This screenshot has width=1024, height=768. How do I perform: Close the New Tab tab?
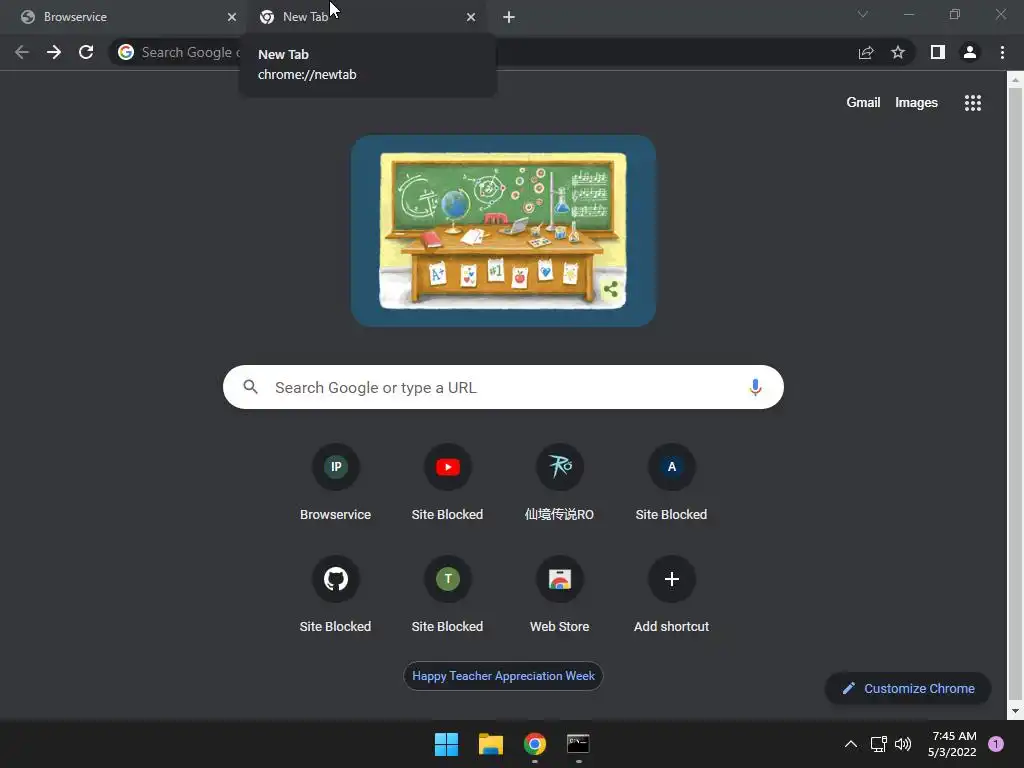[x=471, y=17]
